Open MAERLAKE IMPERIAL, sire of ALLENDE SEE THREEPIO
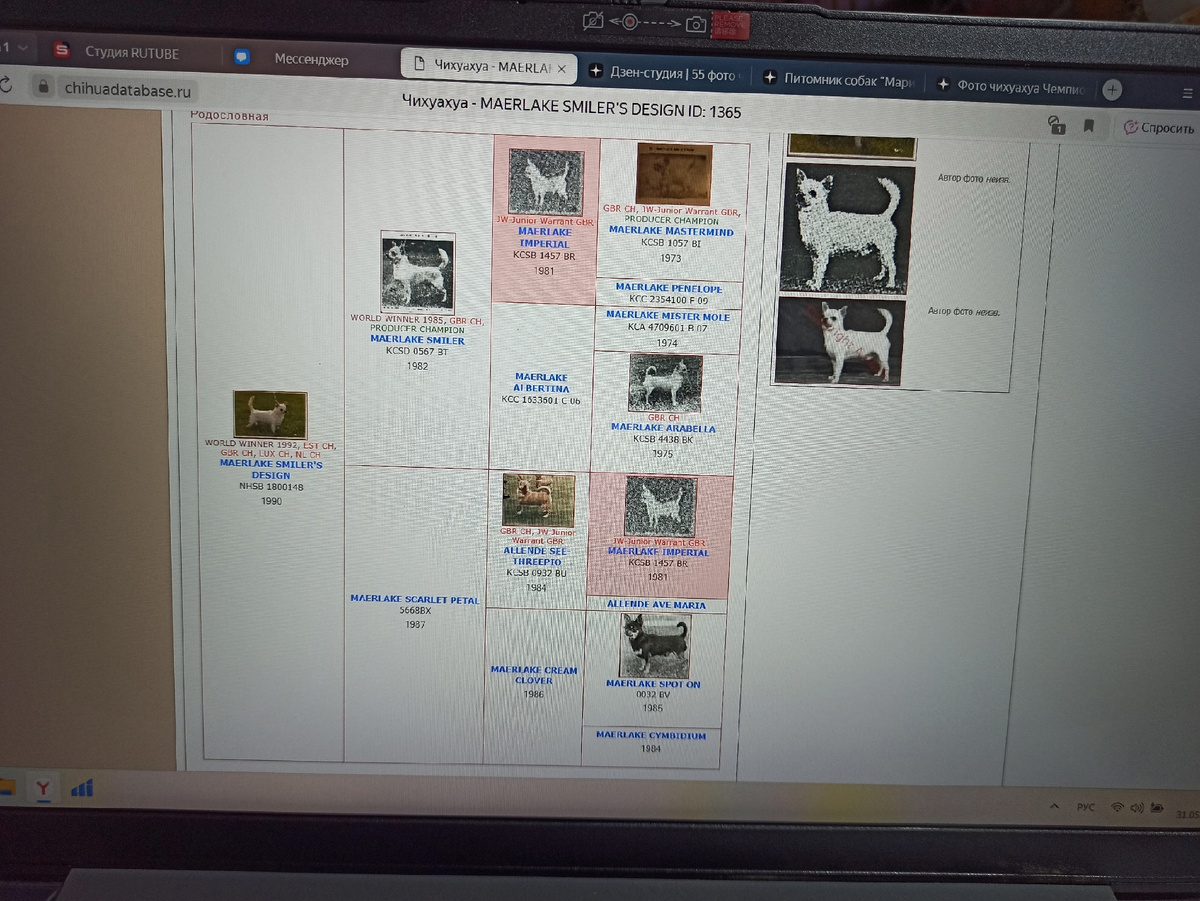This screenshot has height=901, width=1200. pos(658,552)
